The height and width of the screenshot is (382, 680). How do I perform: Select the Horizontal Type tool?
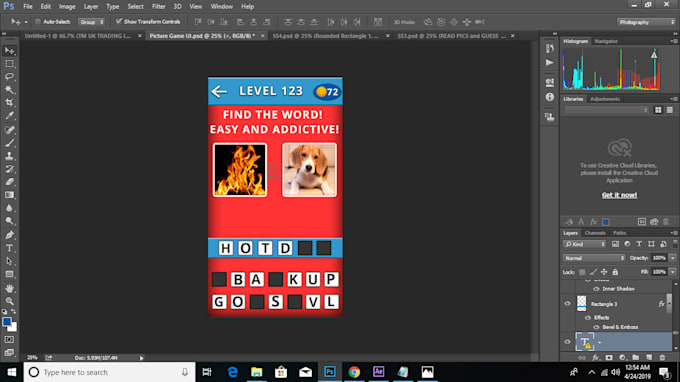9,248
